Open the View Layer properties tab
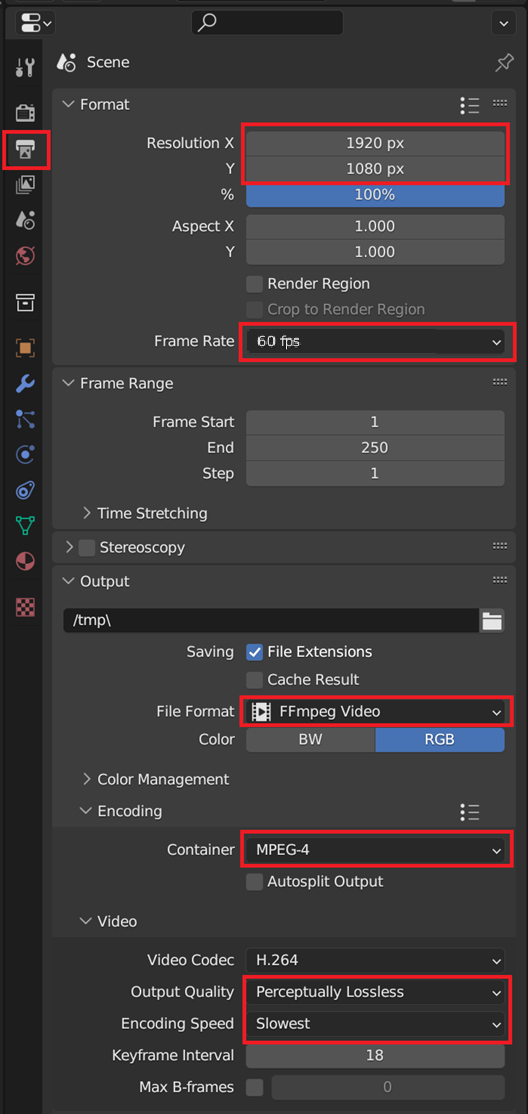 25,185
